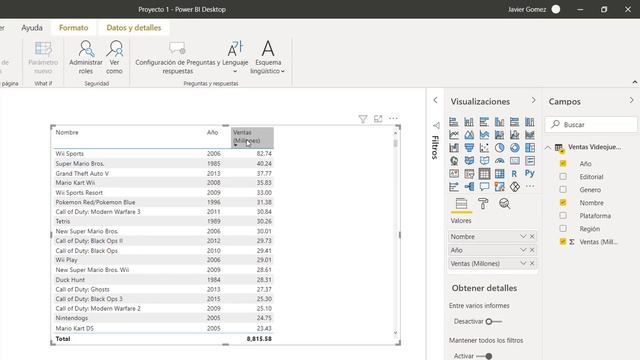Open Año value field dropdown
This screenshot has height=360, width=640.
click(x=523, y=250)
